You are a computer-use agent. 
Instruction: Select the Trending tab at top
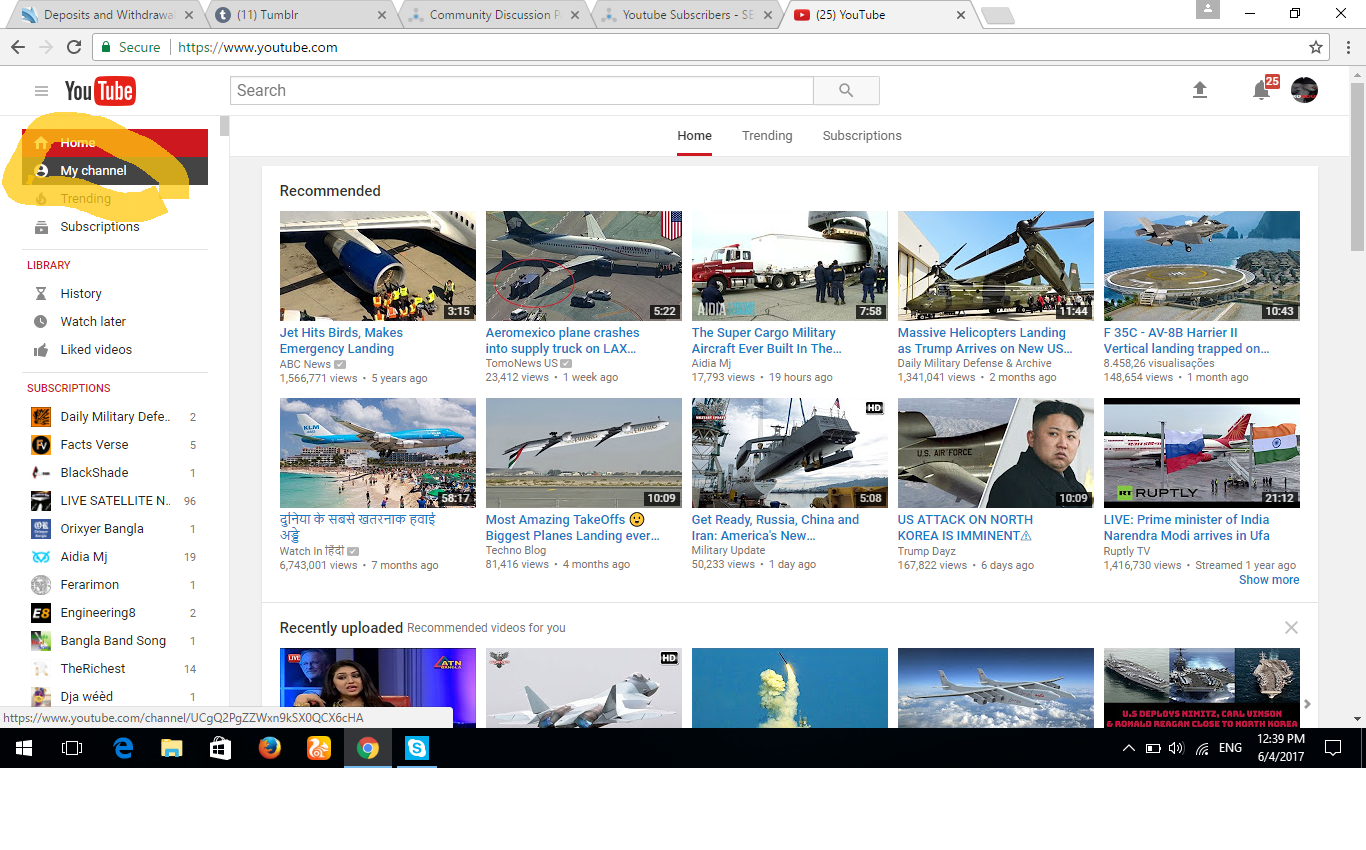click(x=767, y=136)
